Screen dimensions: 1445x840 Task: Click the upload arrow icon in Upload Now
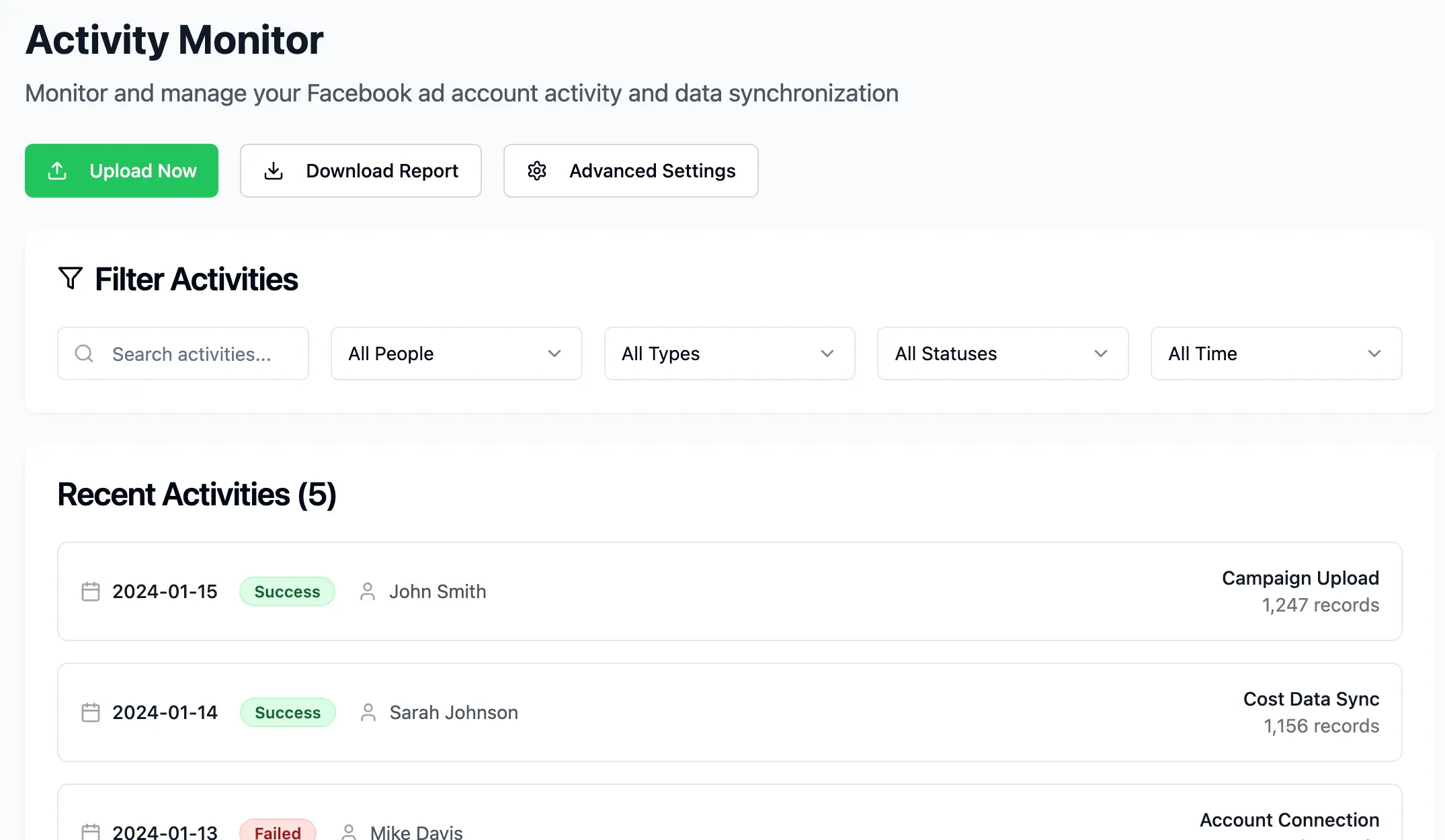[x=58, y=171]
